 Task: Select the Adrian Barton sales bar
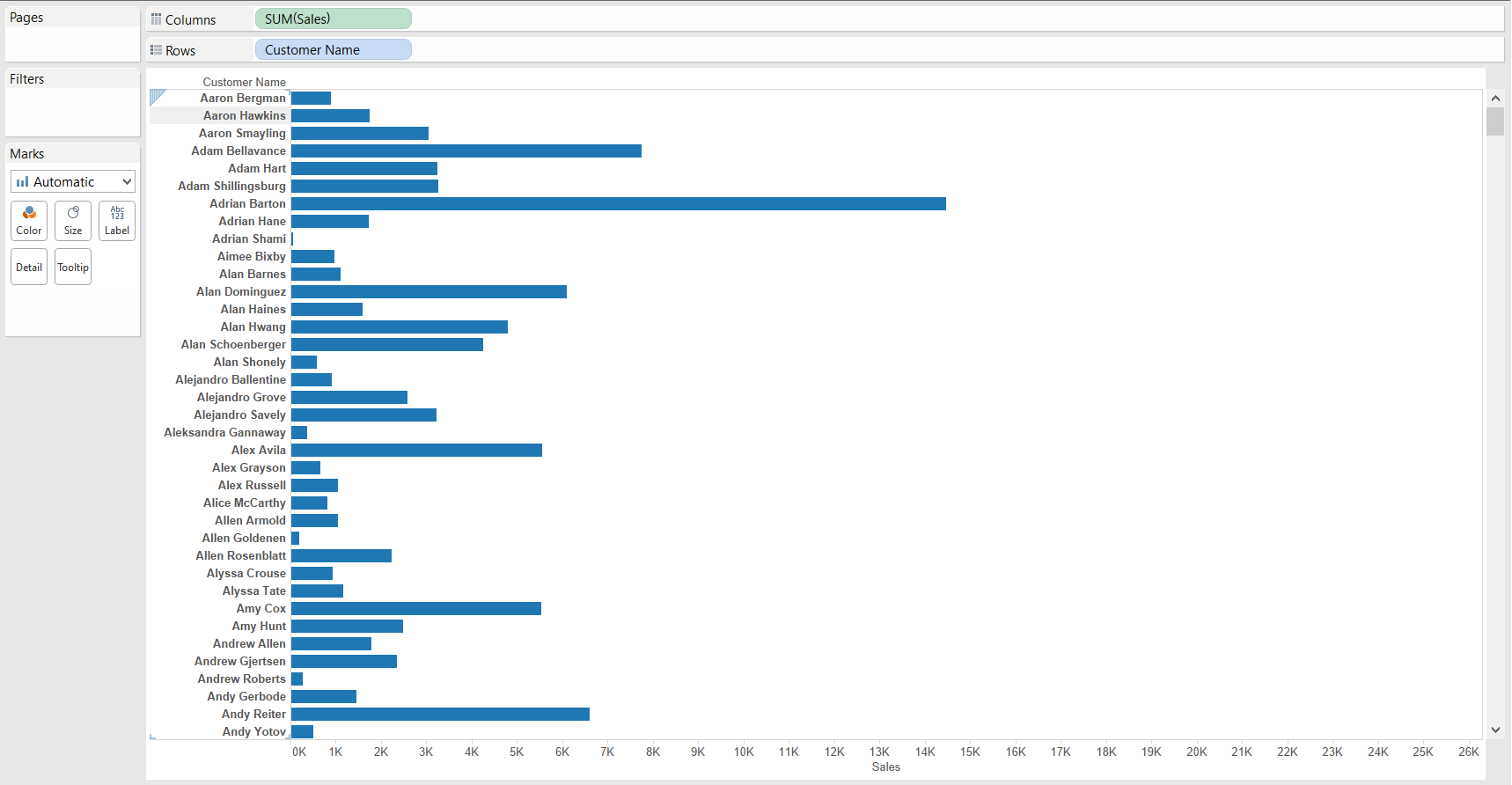tap(619, 204)
